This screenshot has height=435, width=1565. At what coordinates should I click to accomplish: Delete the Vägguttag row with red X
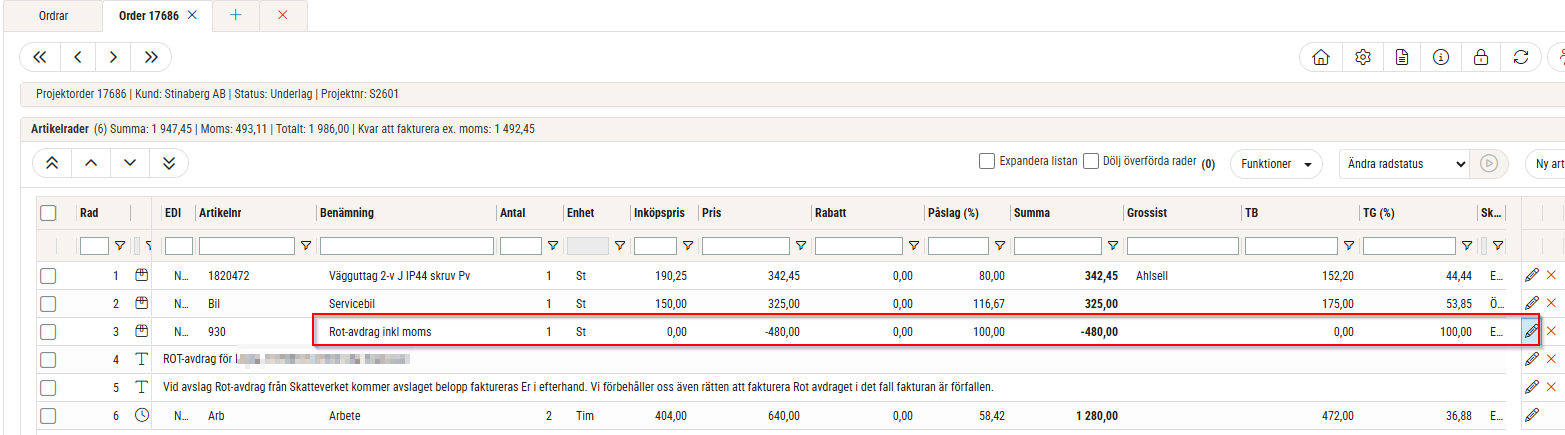(1552, 275)
